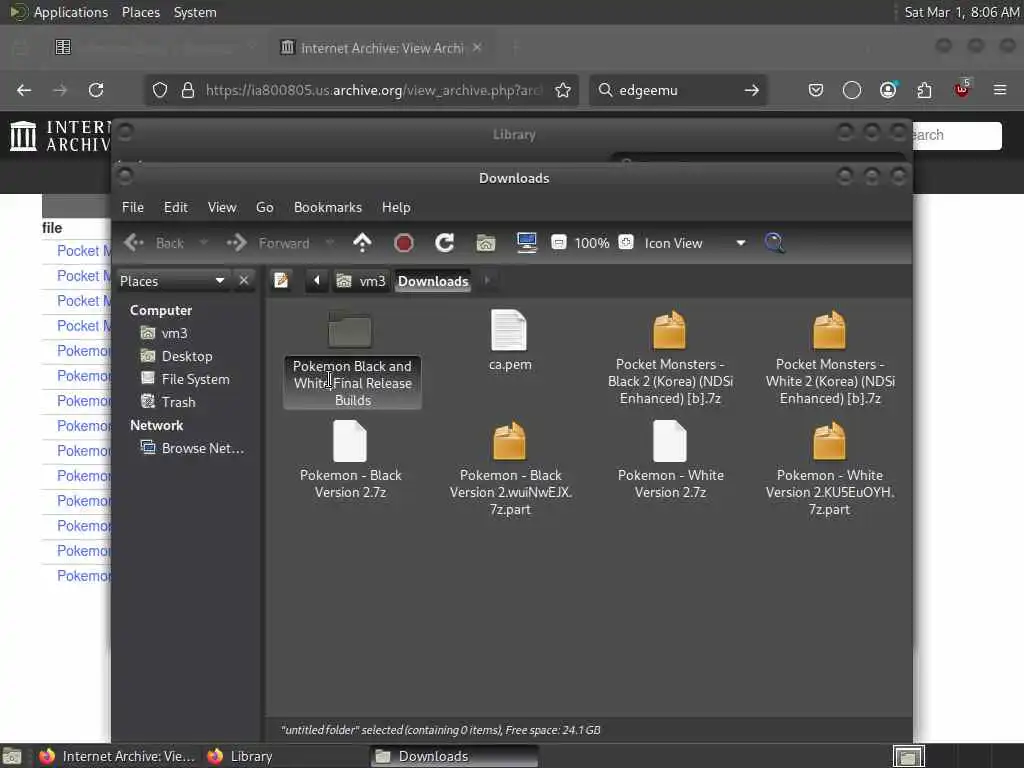Image resolution: width=1024 pixels, height=768 pixels.
Task: Reload the Firefox page
Action: tap(96, 90)
